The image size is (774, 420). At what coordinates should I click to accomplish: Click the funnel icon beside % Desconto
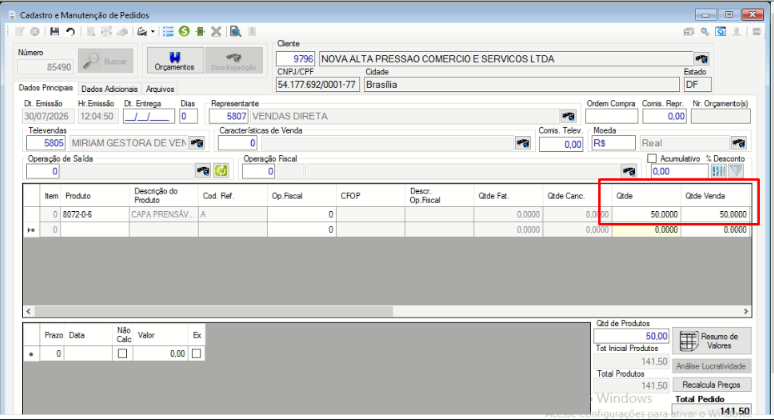(736, 171)
